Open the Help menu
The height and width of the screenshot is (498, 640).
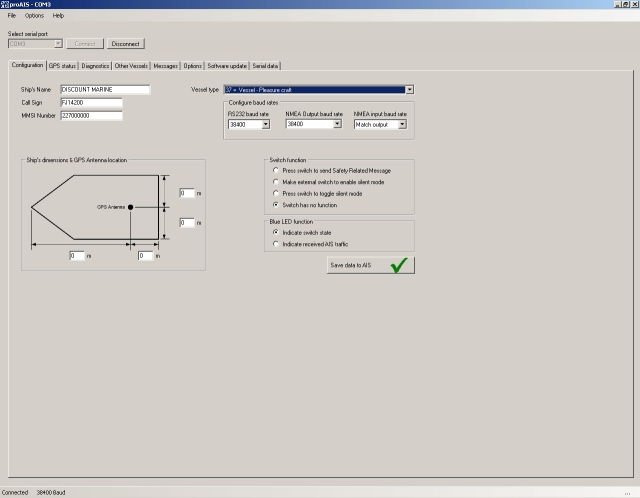click(x=58, y=16)
